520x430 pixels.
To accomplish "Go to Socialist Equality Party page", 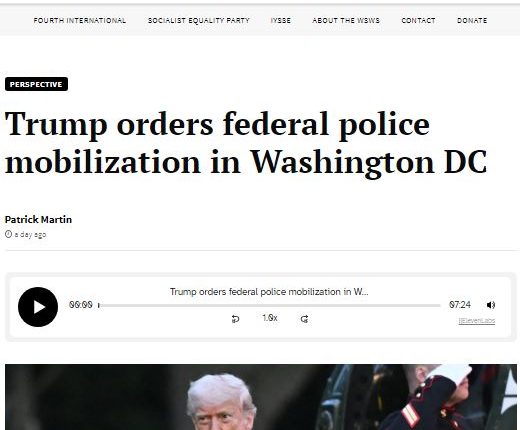I will (x=199, y=21).
